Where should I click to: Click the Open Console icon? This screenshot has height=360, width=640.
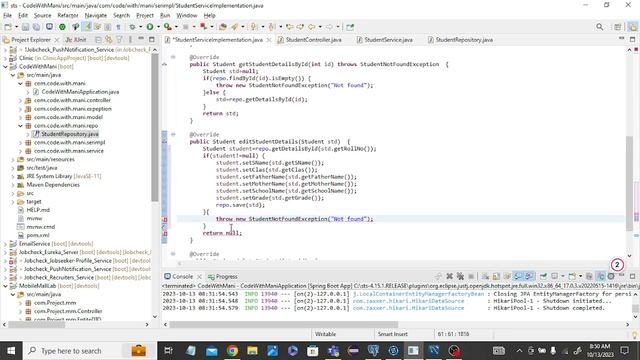[572, 276]
